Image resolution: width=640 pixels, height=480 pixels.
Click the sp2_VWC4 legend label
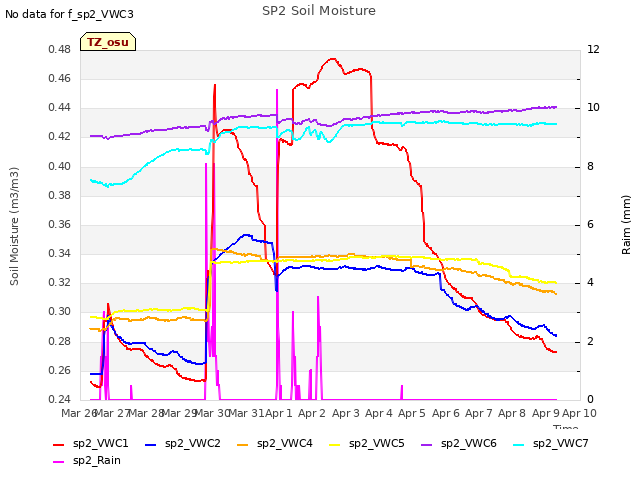click(x=284, y=443)
